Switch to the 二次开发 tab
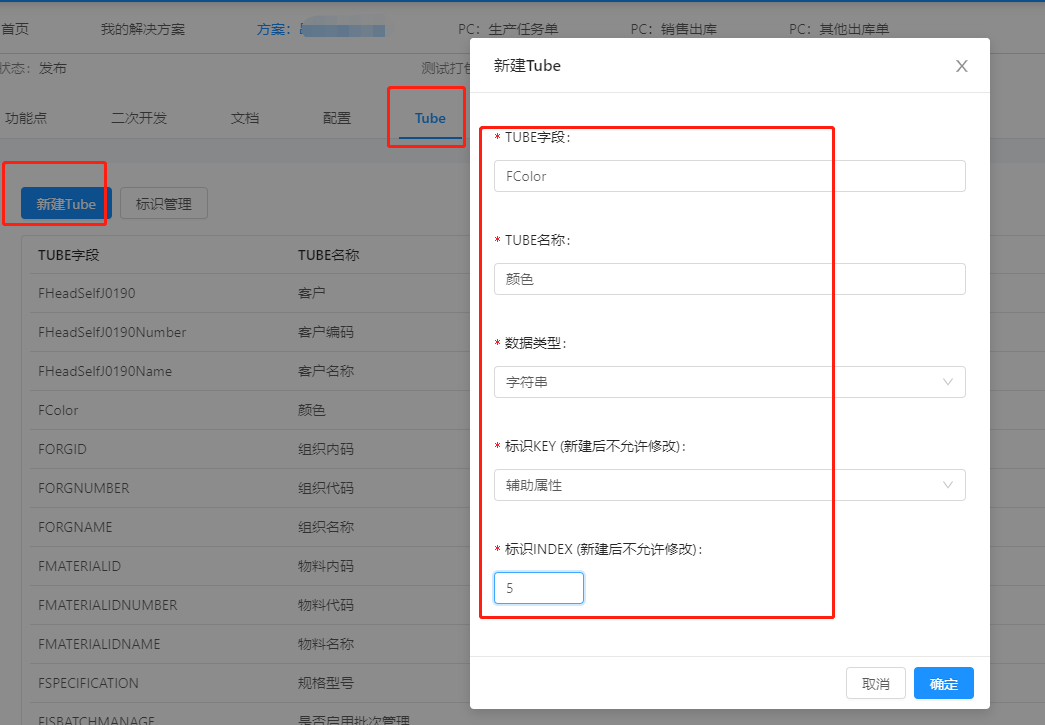Image resolution: width=1045 pixels, height=725 pixels. [x=139, y=118]
